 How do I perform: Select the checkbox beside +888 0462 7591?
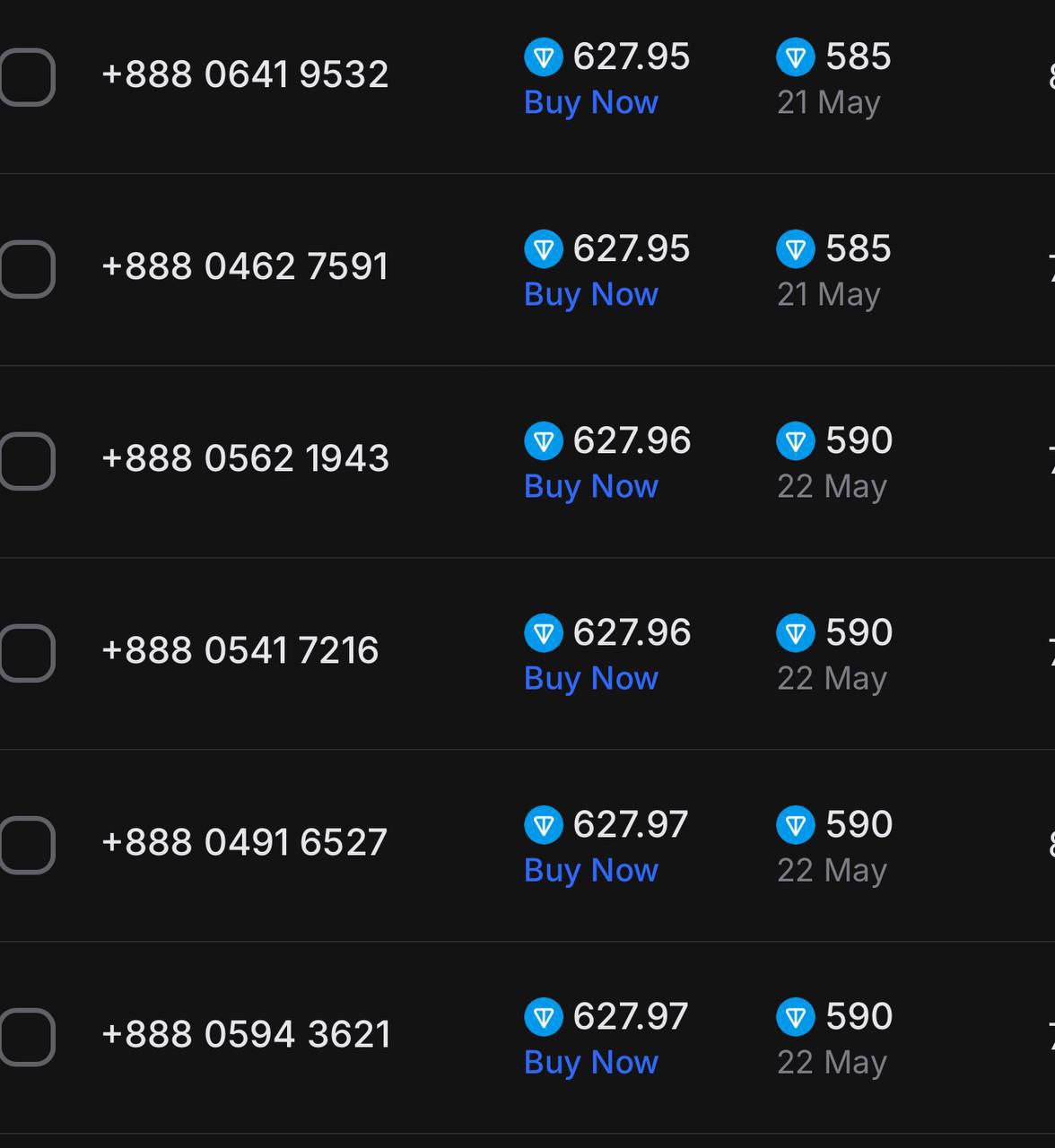point(26,269)
